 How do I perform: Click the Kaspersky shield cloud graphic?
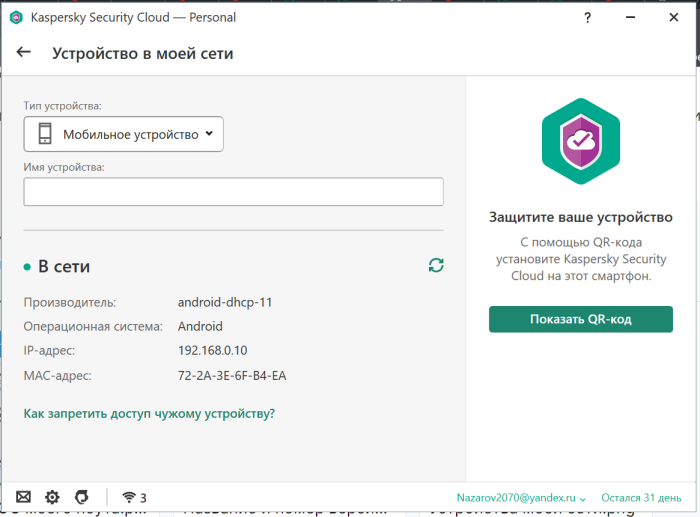click(x=581, y=141)
